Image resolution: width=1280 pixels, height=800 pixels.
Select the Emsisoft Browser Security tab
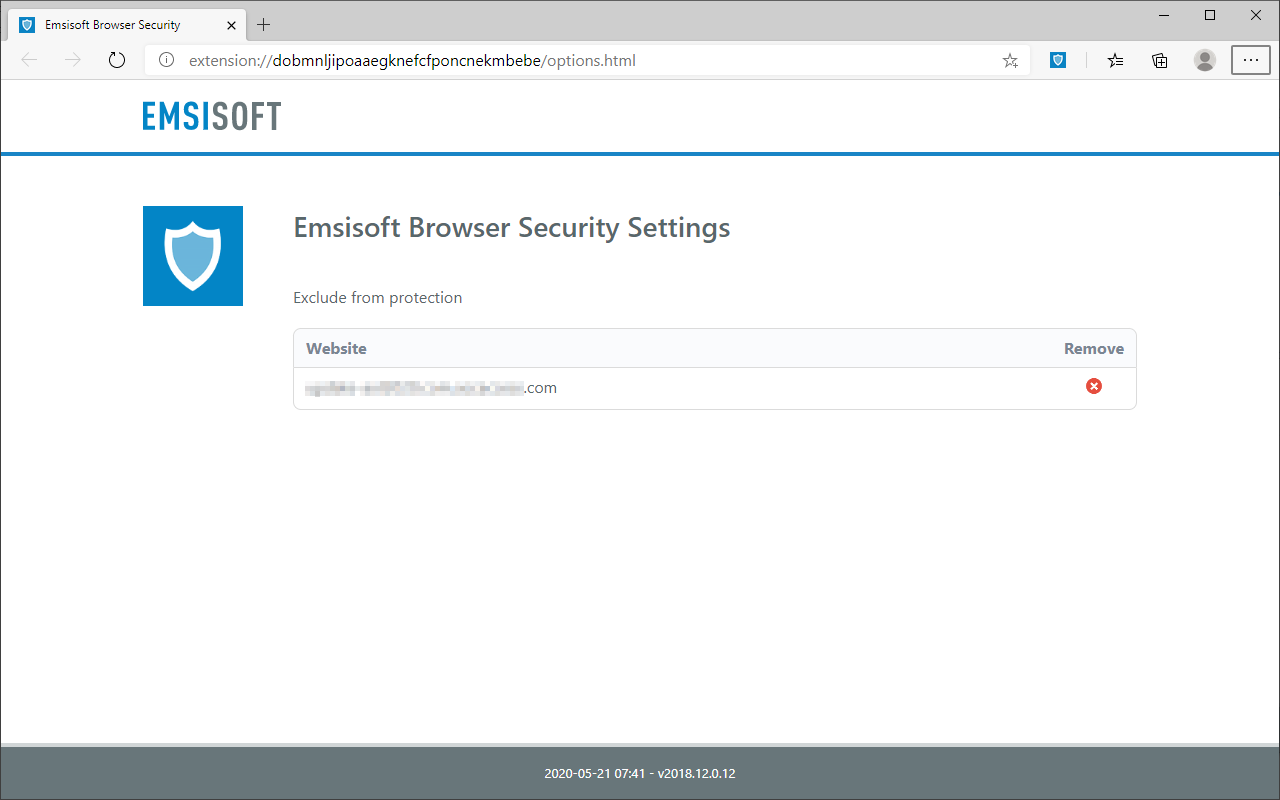(x=113, y=25)
